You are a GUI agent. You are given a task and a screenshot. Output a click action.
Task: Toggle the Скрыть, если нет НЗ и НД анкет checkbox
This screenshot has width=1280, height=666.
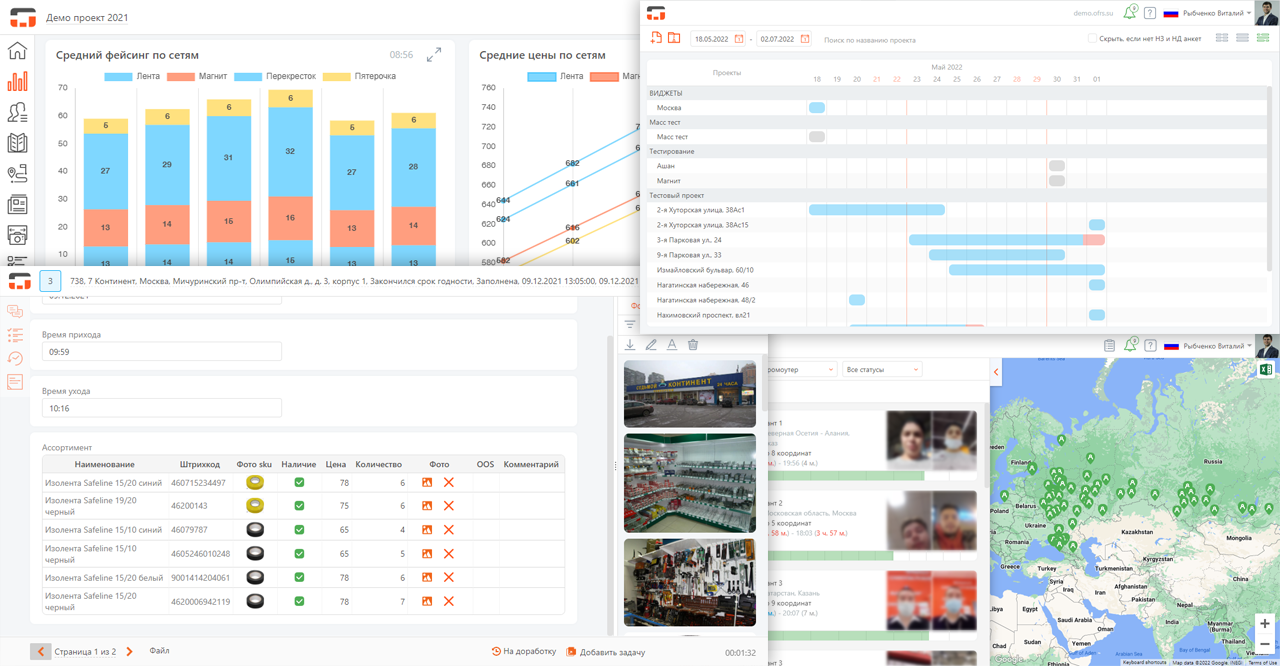tap(1093, 39)
